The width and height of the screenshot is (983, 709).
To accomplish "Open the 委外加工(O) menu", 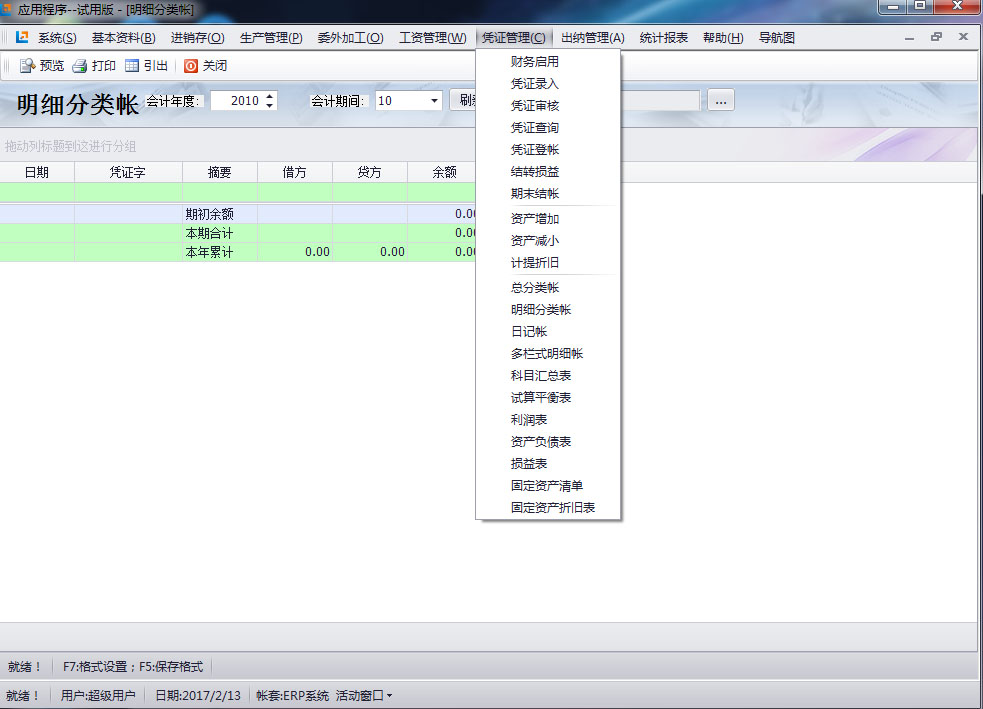I will [x=350, y=38].
